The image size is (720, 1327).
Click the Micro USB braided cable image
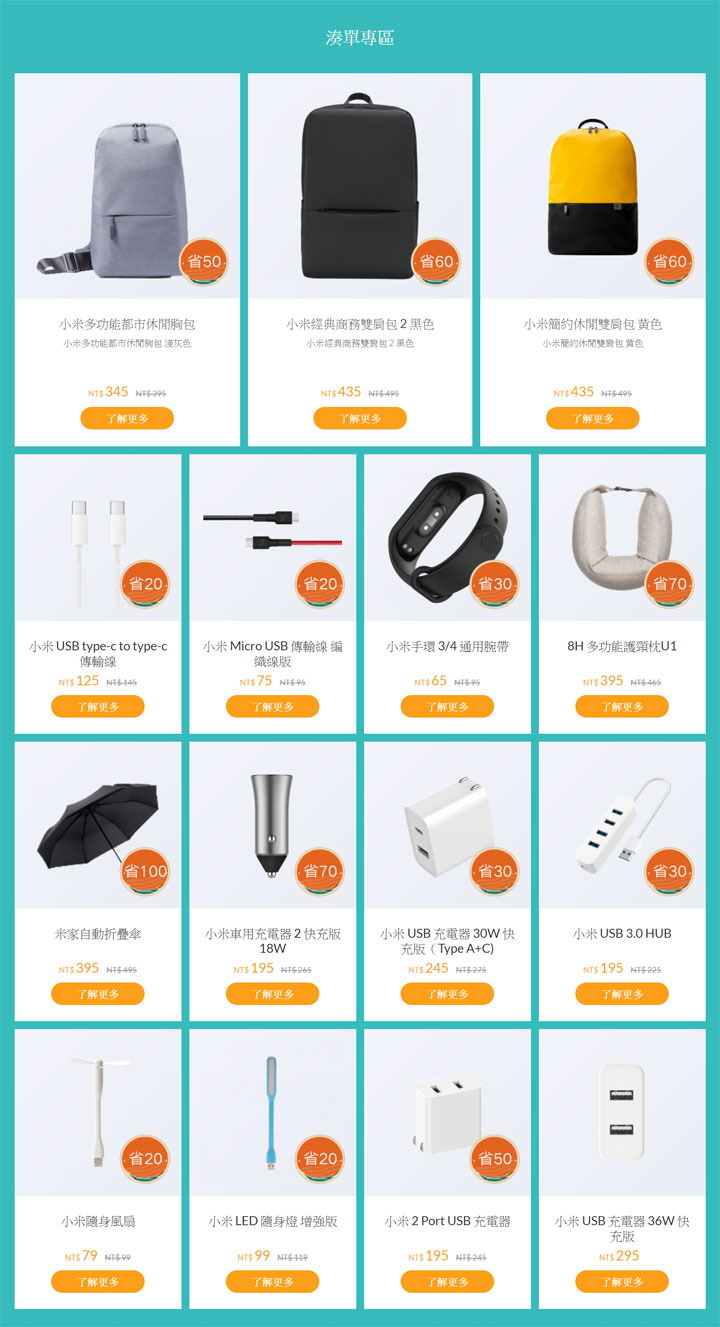click(x=273, y=538)
